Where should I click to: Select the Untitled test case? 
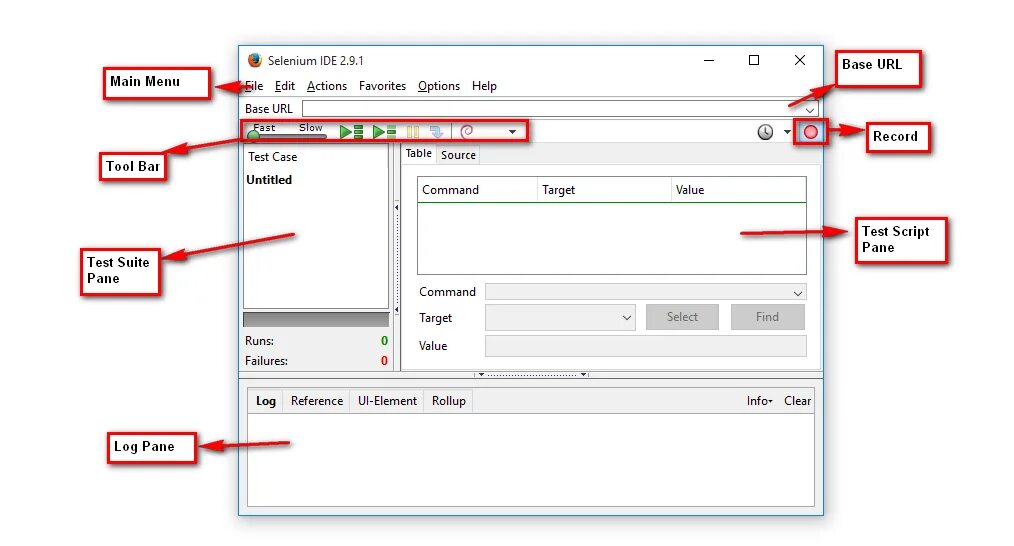[269, 180]
